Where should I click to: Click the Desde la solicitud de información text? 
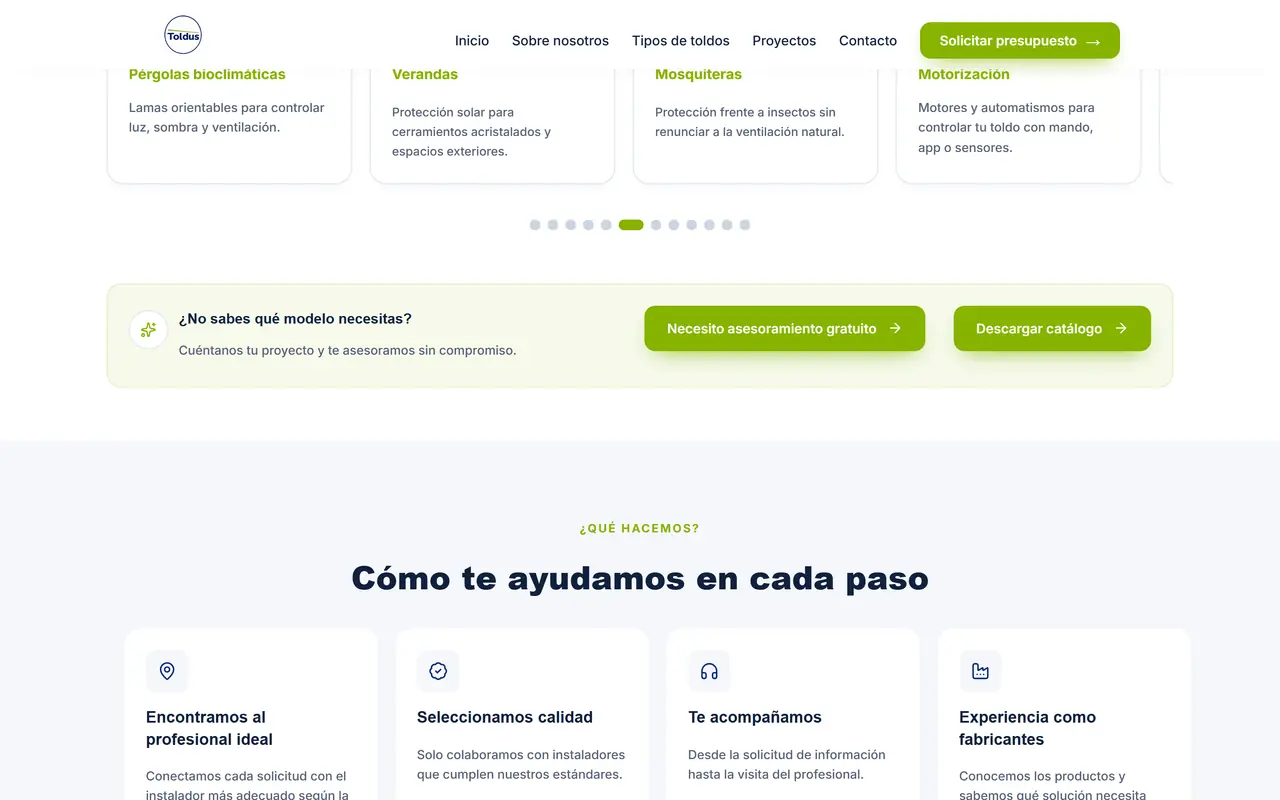[x=787, y=765]
